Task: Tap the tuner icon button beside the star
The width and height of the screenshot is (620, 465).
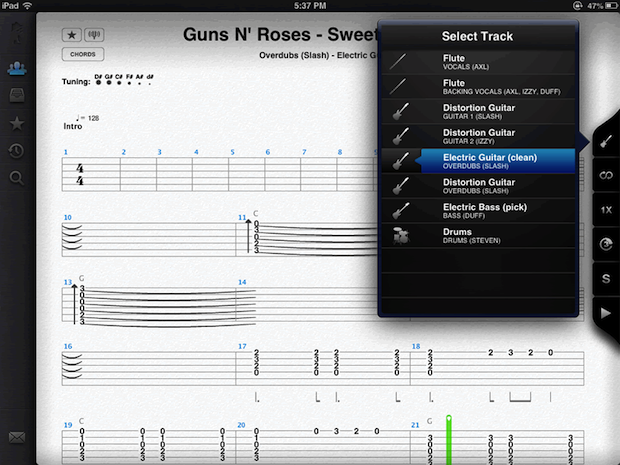Action: click(x=94, y=35)
